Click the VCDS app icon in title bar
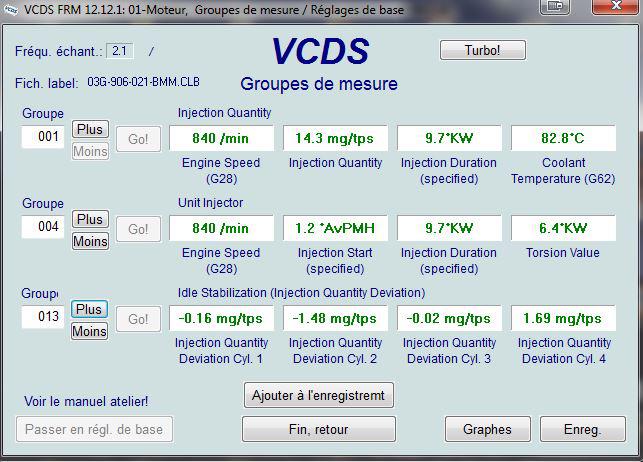Screen dimensions: 643x462 [10, 9]
